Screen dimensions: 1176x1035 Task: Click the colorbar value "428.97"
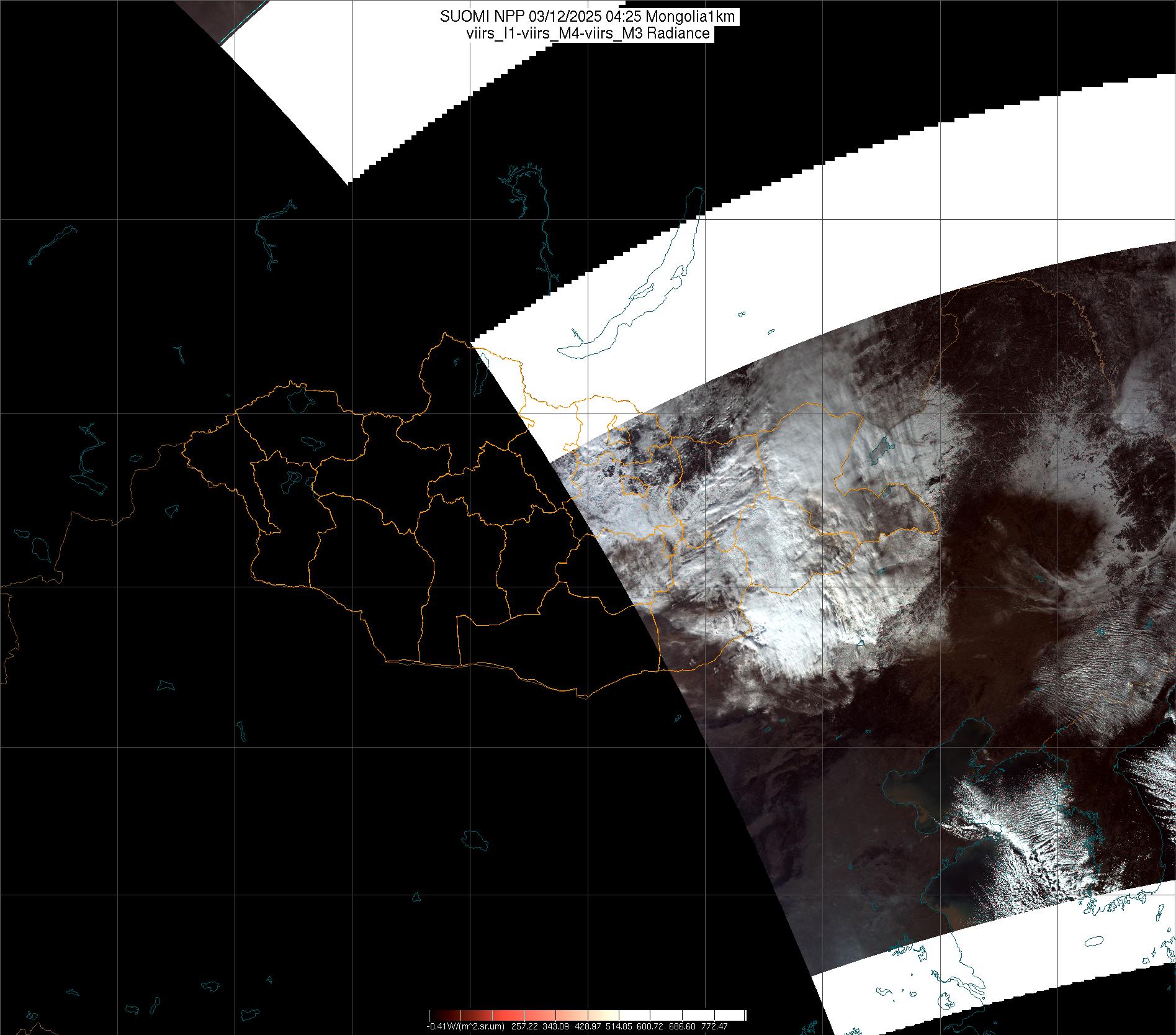[x=588, y=1026]
